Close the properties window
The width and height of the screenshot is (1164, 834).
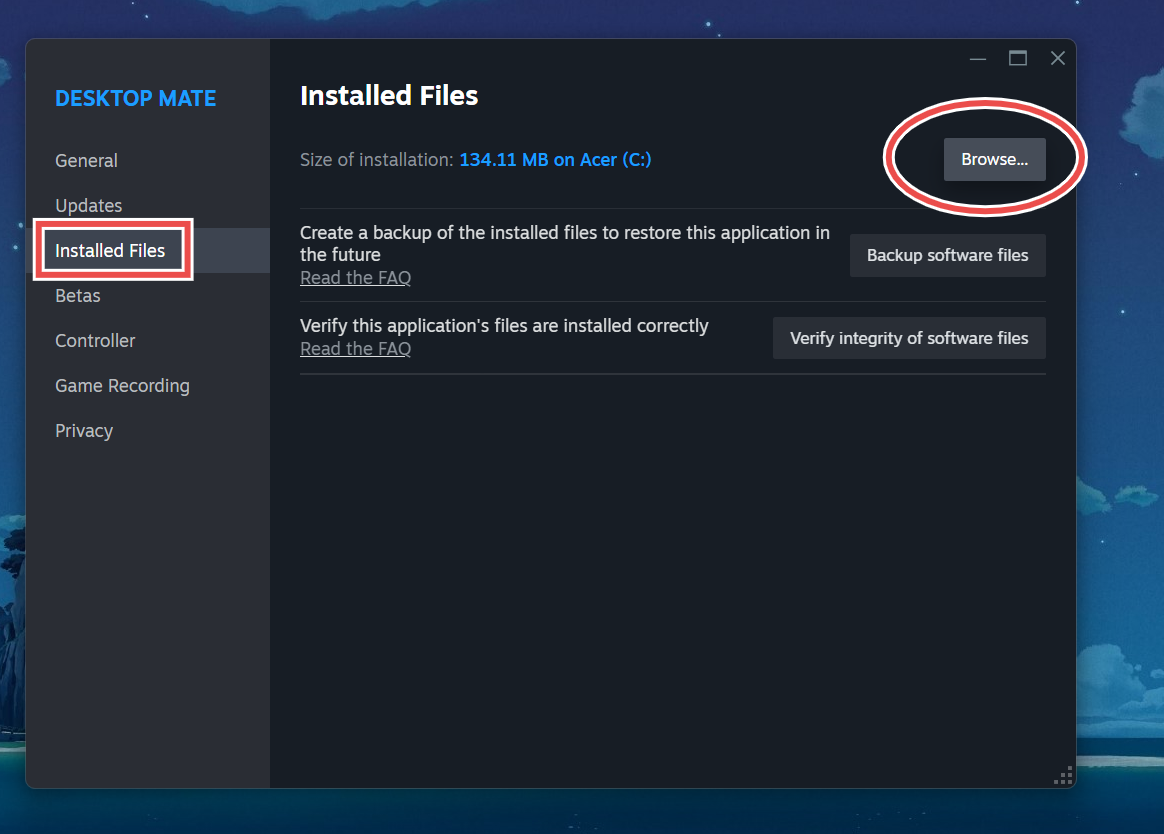pyautogui.click(x=1058, y=59)
